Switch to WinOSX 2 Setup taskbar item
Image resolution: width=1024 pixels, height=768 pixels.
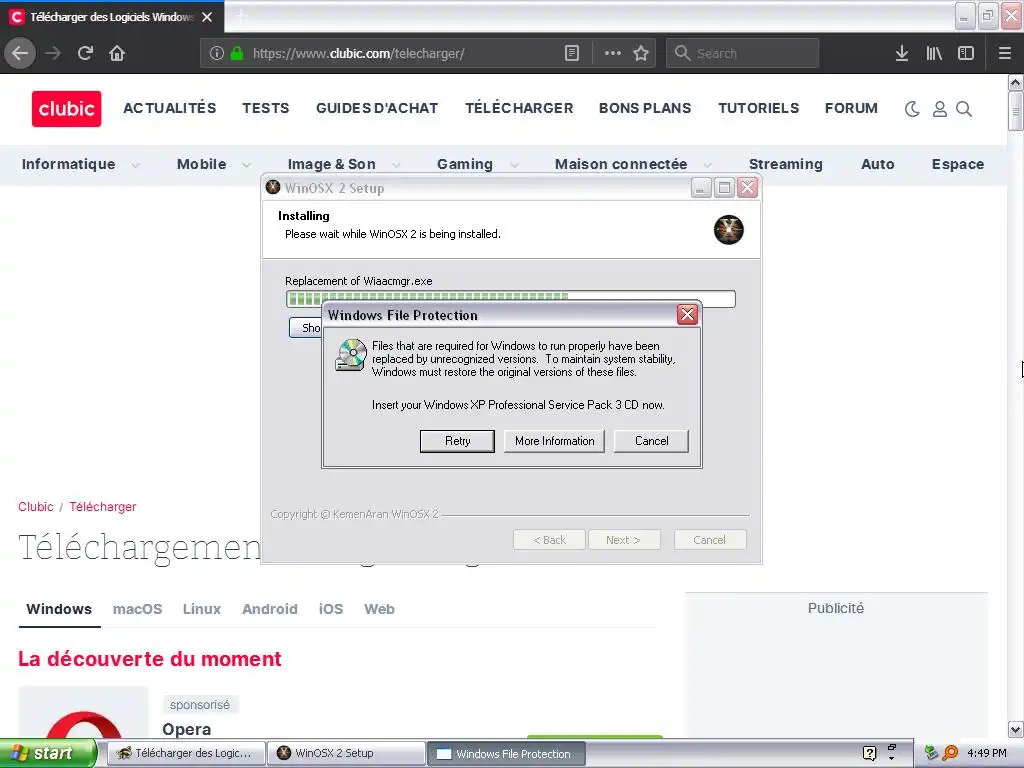click(x=345, y=753)
